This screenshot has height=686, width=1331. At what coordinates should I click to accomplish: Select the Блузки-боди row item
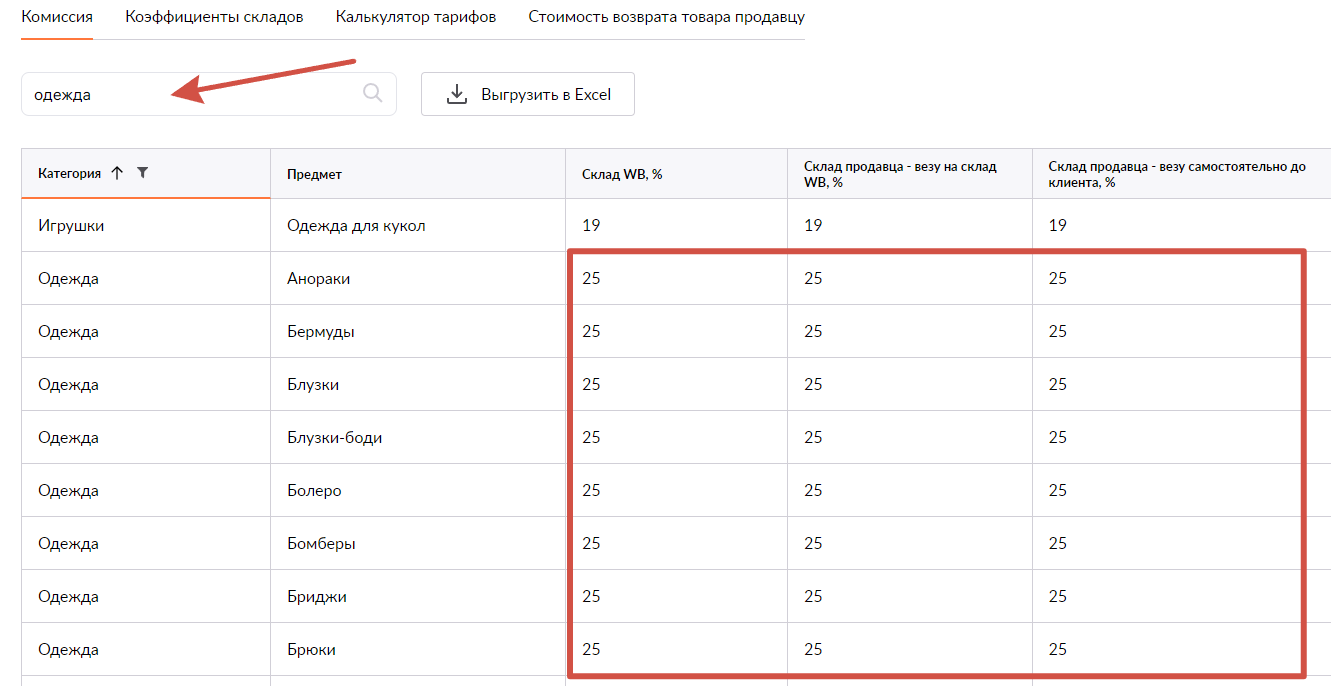click(x=334, y=437)
